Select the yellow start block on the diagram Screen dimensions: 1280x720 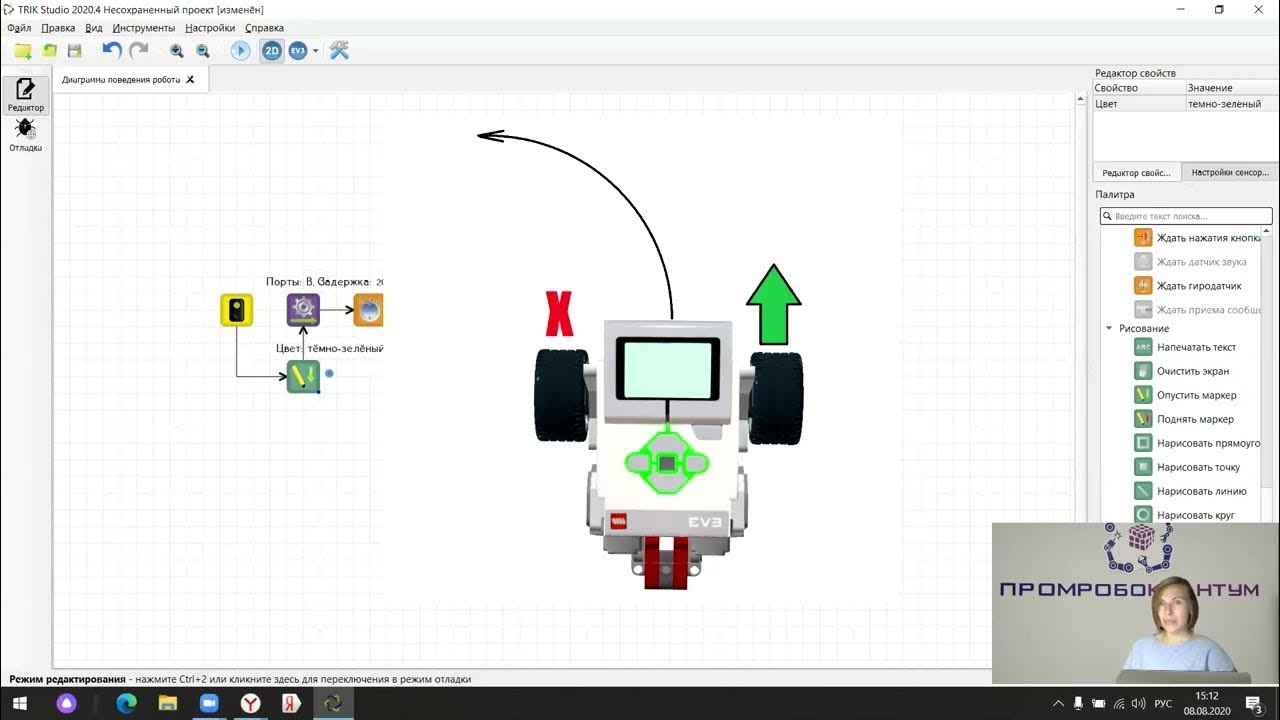(237, 310)
